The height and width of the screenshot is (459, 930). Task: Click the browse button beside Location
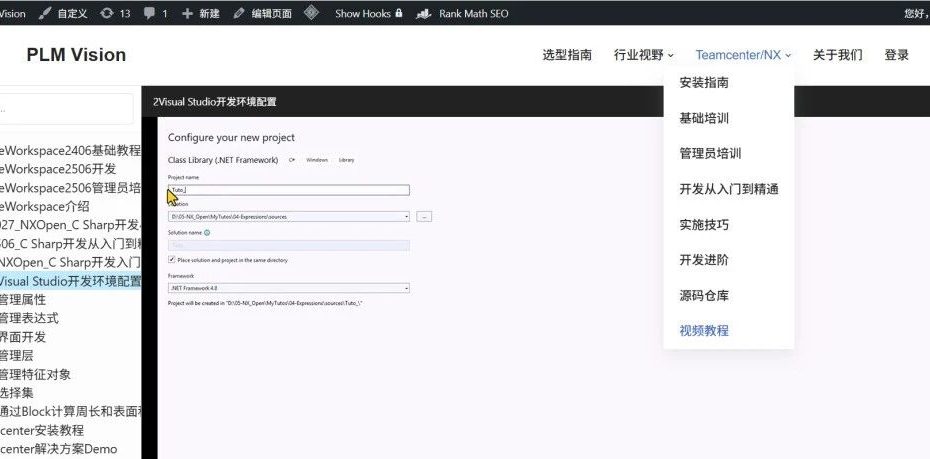click(424, 216)
